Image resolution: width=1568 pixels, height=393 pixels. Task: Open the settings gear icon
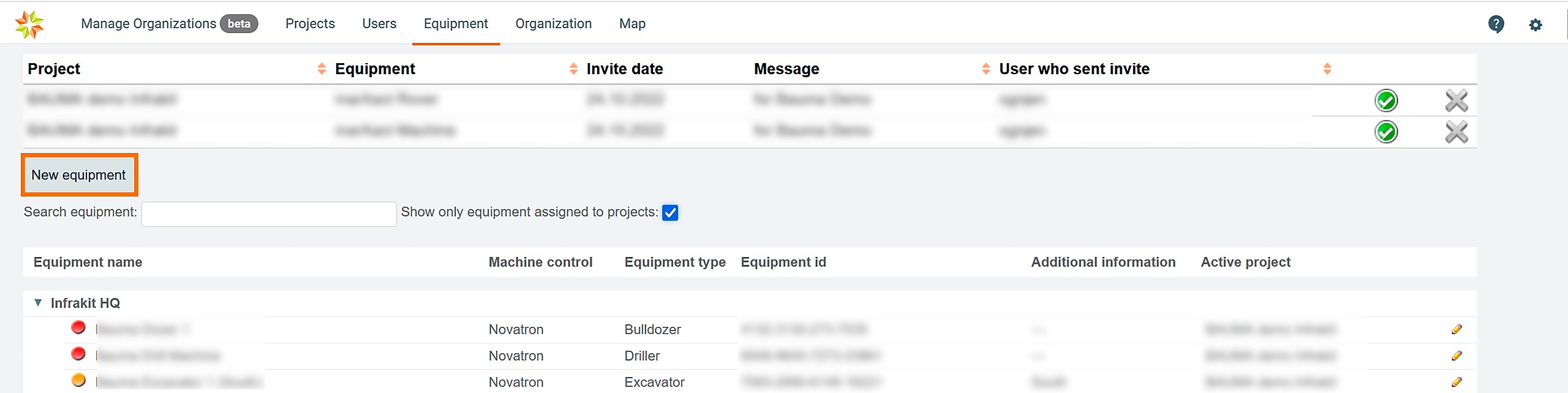pyautogui.click(x=1535, y=24)
